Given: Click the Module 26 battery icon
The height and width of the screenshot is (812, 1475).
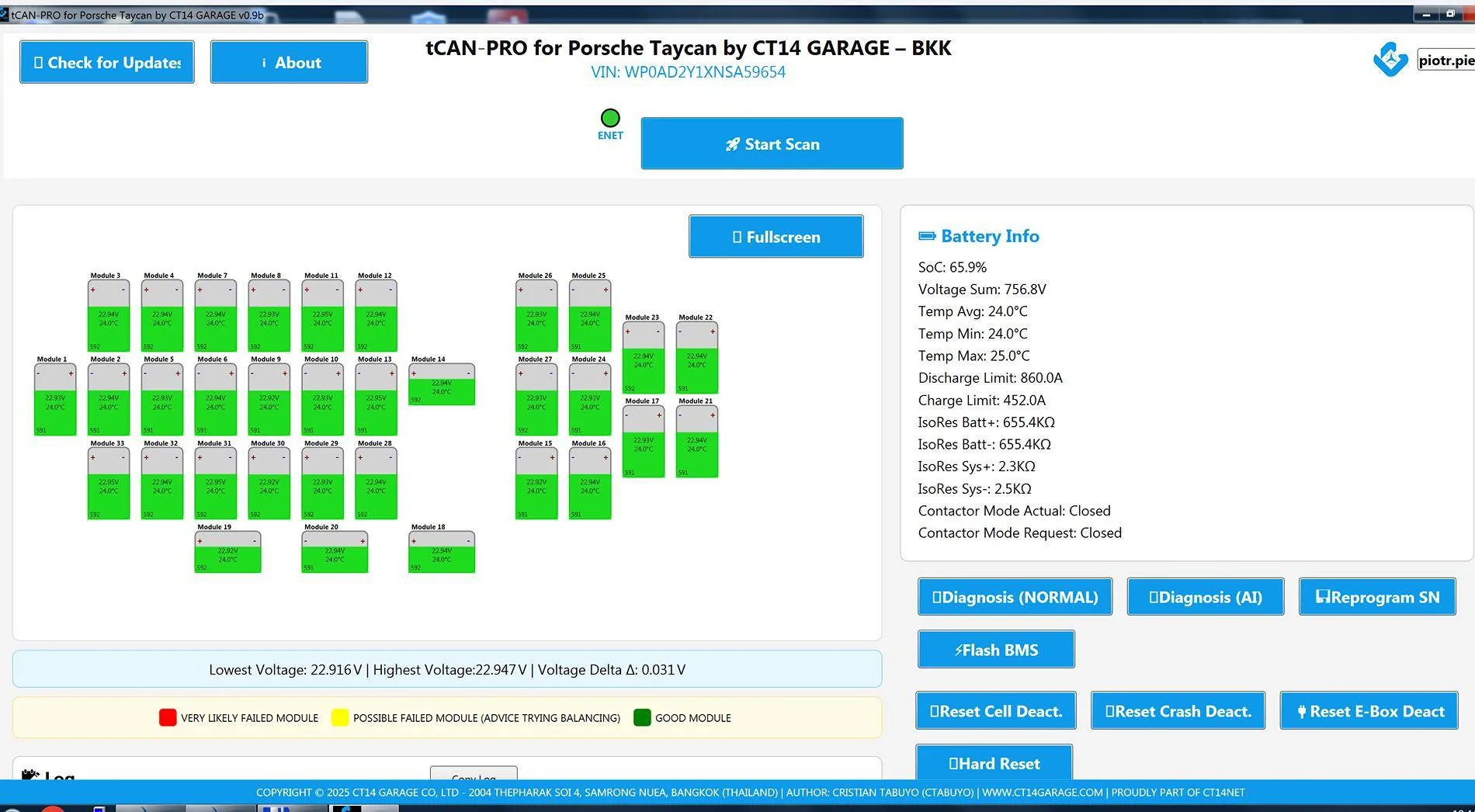Looking at the screenshot, I should click(x=536, y=316).
